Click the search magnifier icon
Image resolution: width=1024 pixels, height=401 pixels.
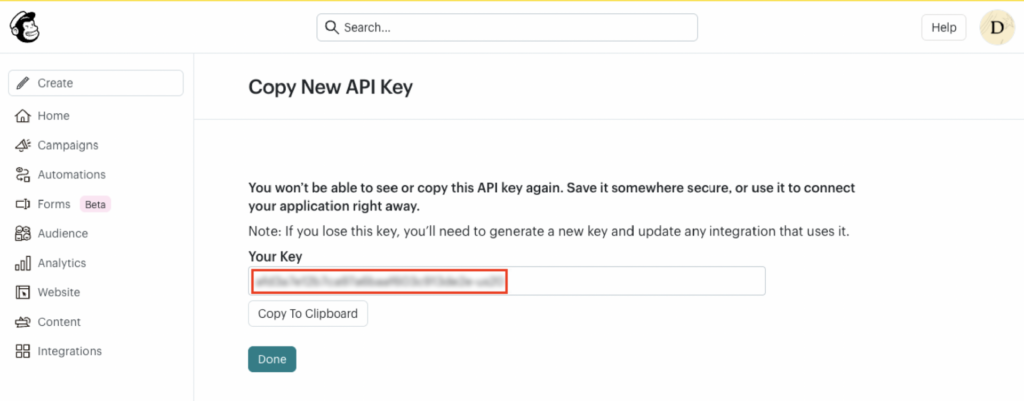click(332, 28)
